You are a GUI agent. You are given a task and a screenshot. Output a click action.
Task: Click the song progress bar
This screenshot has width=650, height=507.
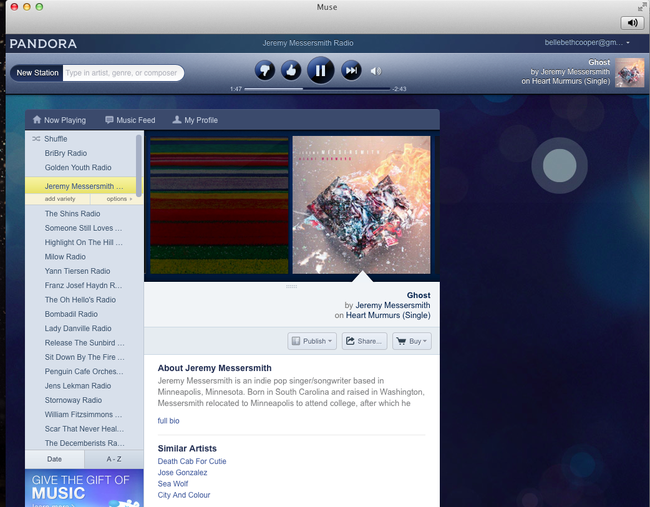317,89
